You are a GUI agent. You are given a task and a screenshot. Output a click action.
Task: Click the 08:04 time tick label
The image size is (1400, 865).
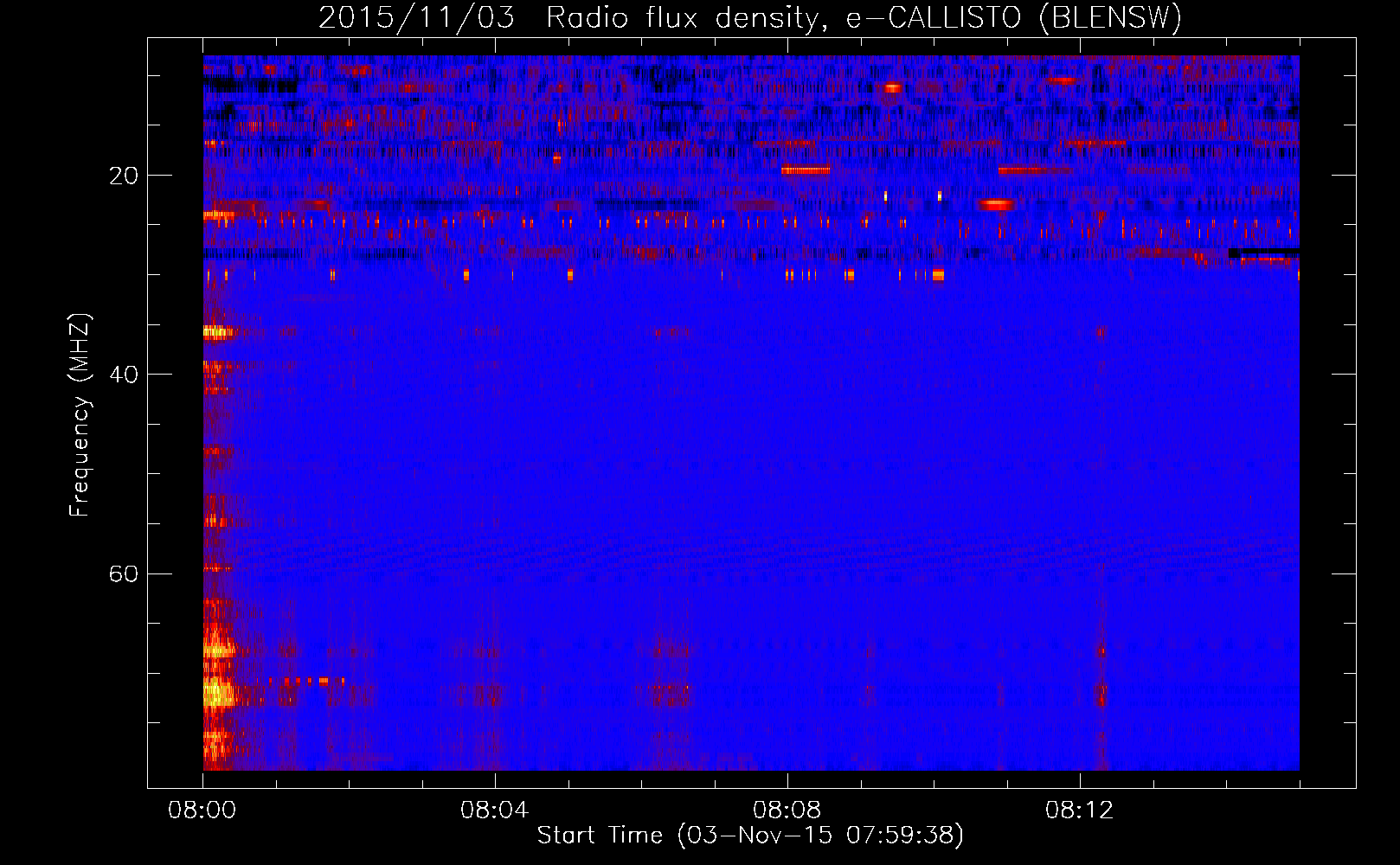tap(495, 811)
